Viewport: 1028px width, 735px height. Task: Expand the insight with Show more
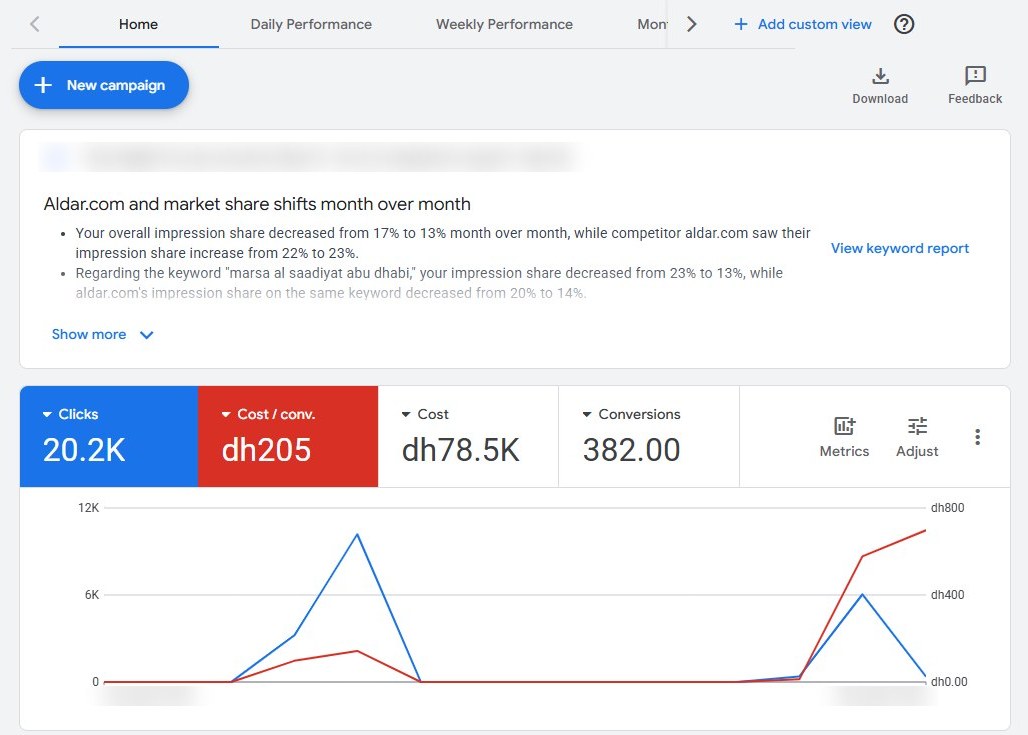click(x=102, y=334)
